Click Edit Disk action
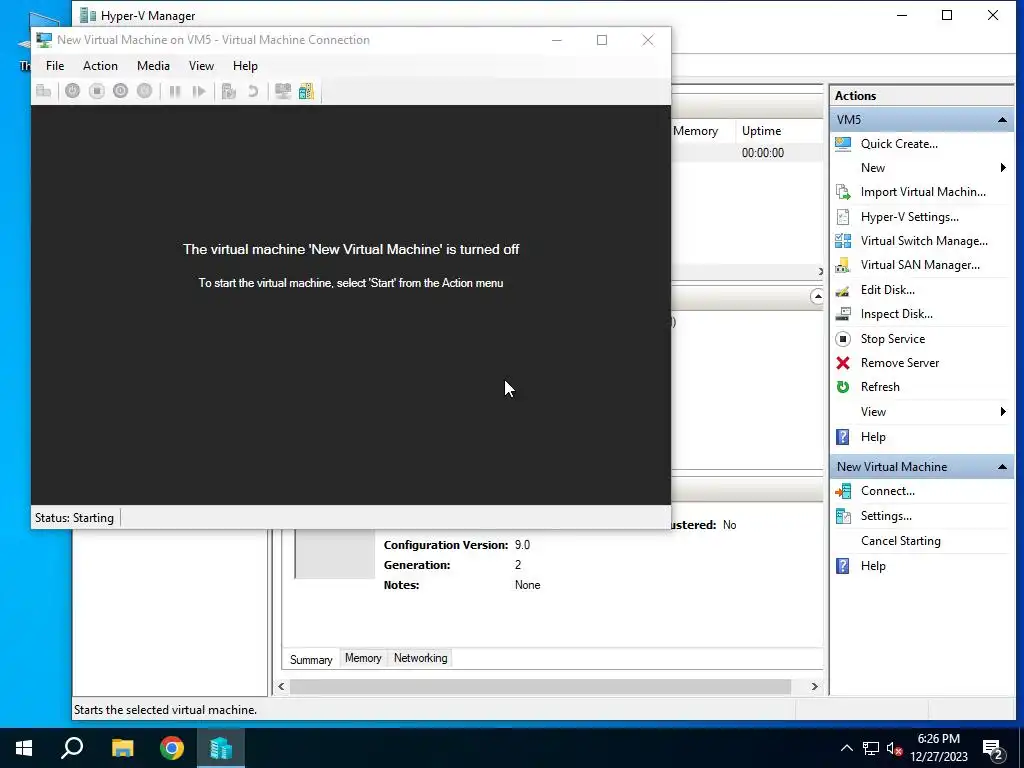The image size is (1024, 768). 887,290
